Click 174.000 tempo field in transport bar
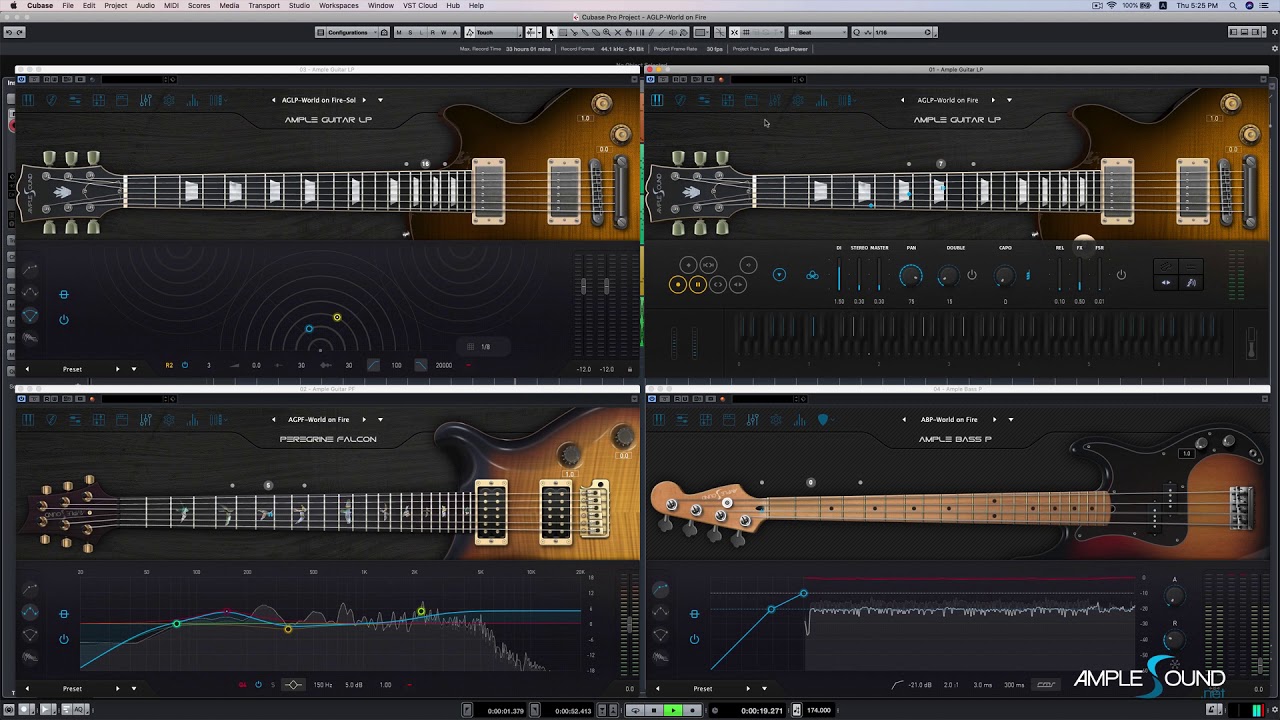This screenshot has height=720, width=1280. (819, 711)
